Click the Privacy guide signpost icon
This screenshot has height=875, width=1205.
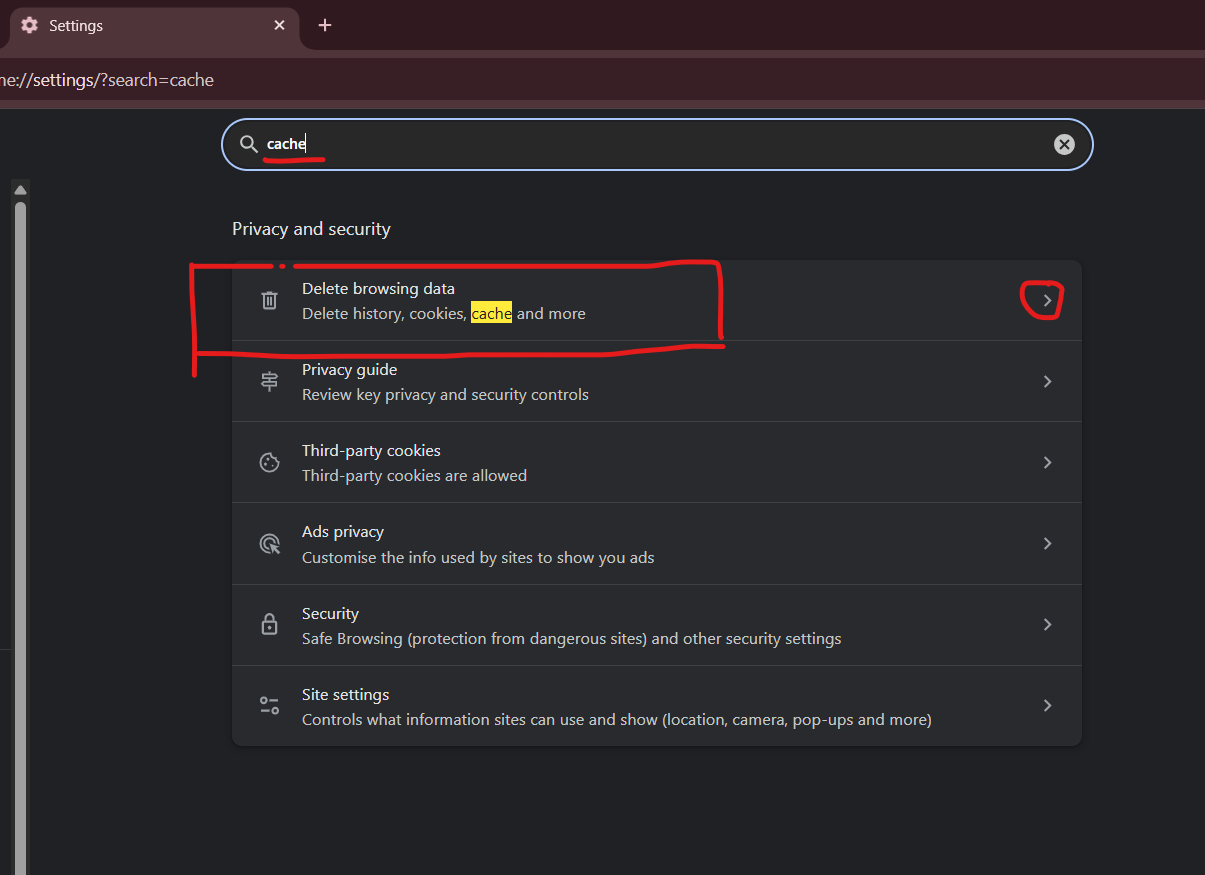tap(269, 381)
